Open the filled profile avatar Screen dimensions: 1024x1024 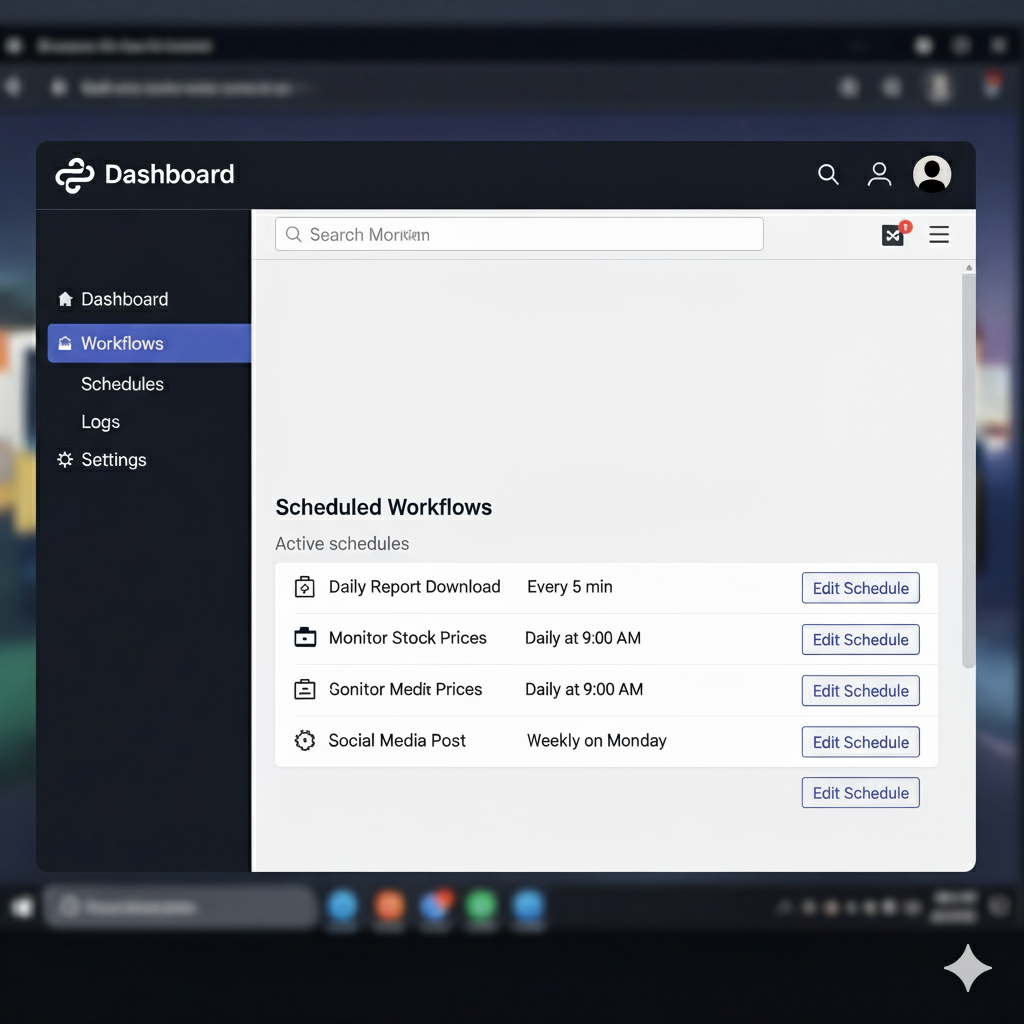coord(931,174)
